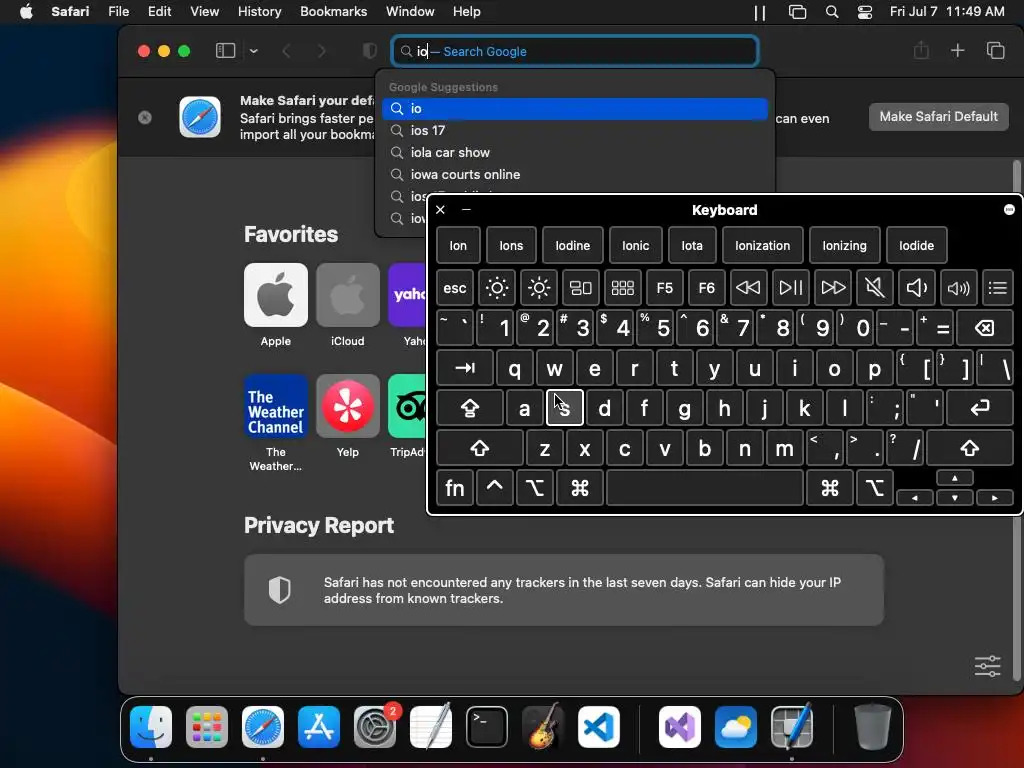Click the Mission Control key
1024x768 pixels.
[581, 288]
